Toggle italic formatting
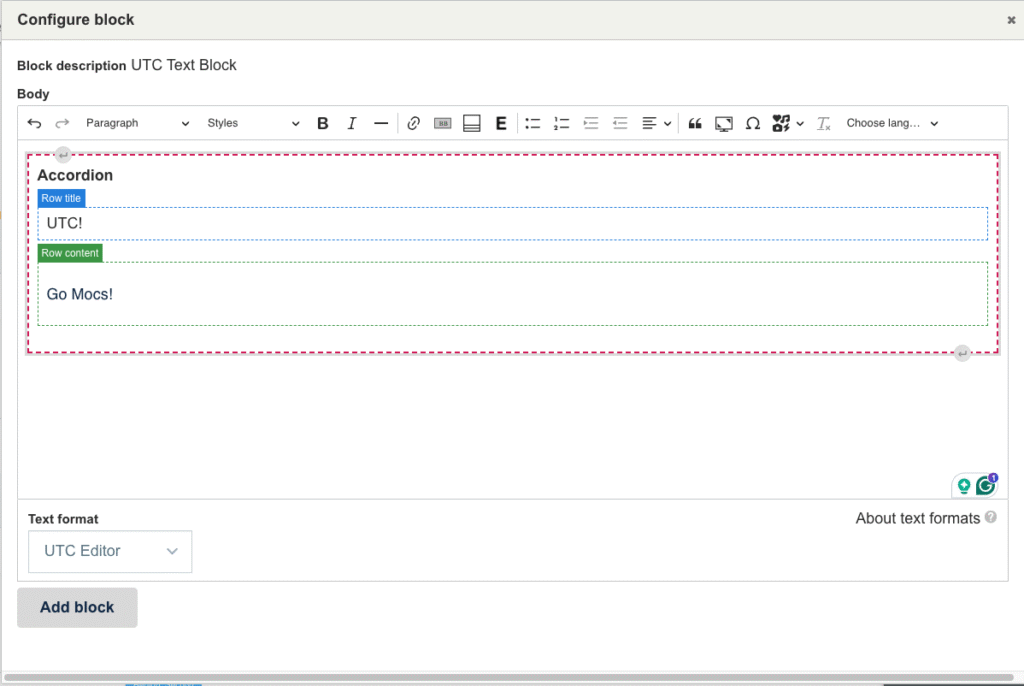 (x=352, y=123)
